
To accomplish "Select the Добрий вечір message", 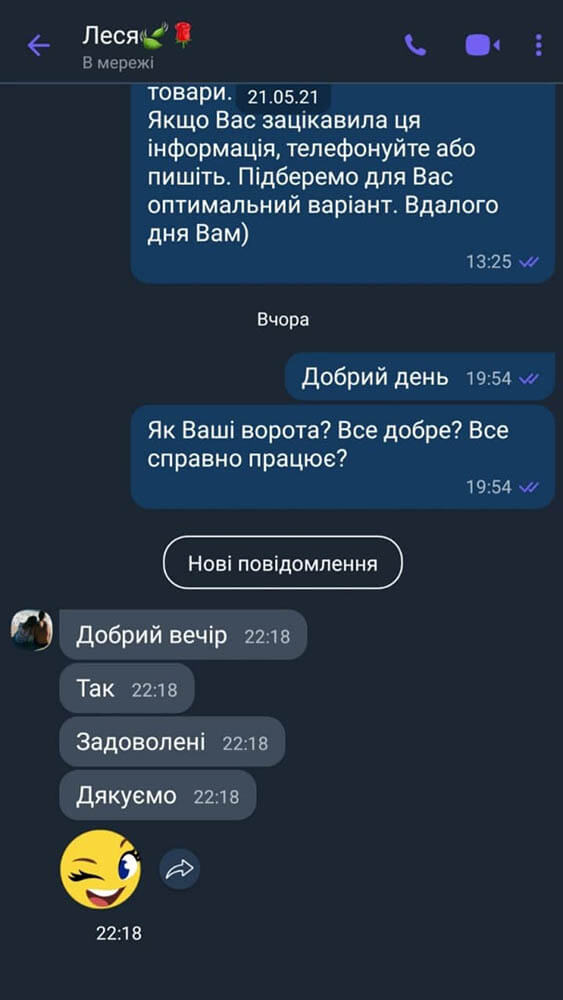I will coord(183,635).
